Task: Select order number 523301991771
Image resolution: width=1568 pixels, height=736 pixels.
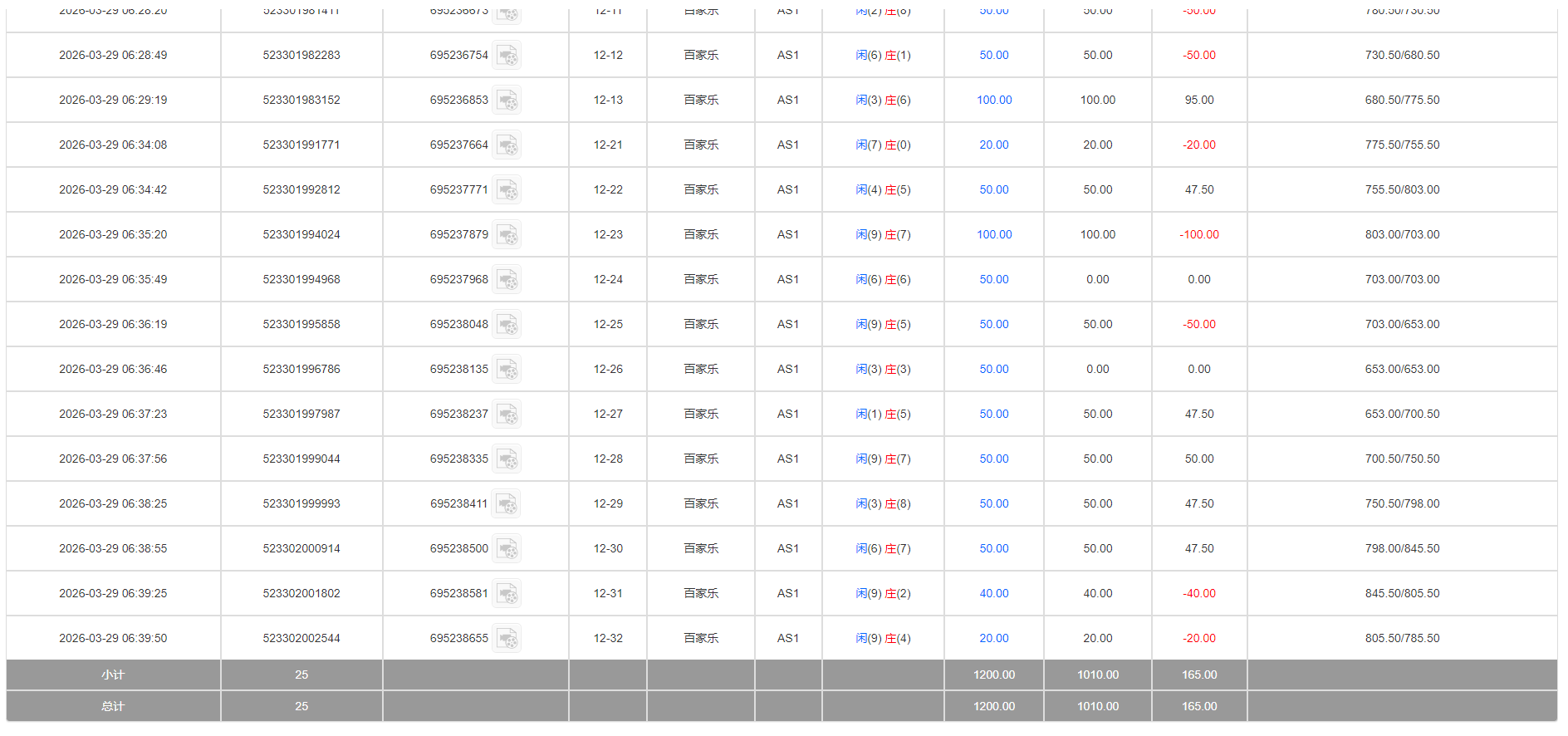Action: point(301,145)
